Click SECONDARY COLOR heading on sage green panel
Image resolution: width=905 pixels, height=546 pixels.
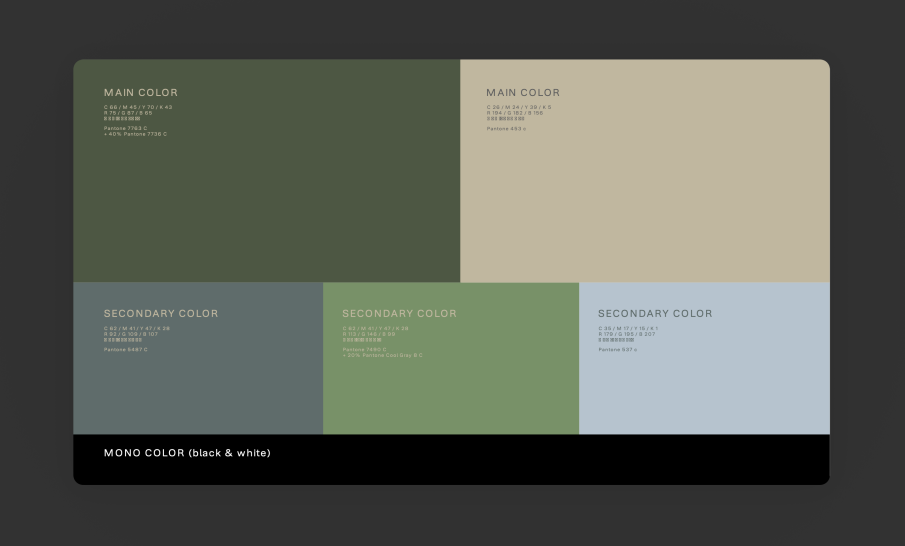pyautogui.click(x=399, y=314)
